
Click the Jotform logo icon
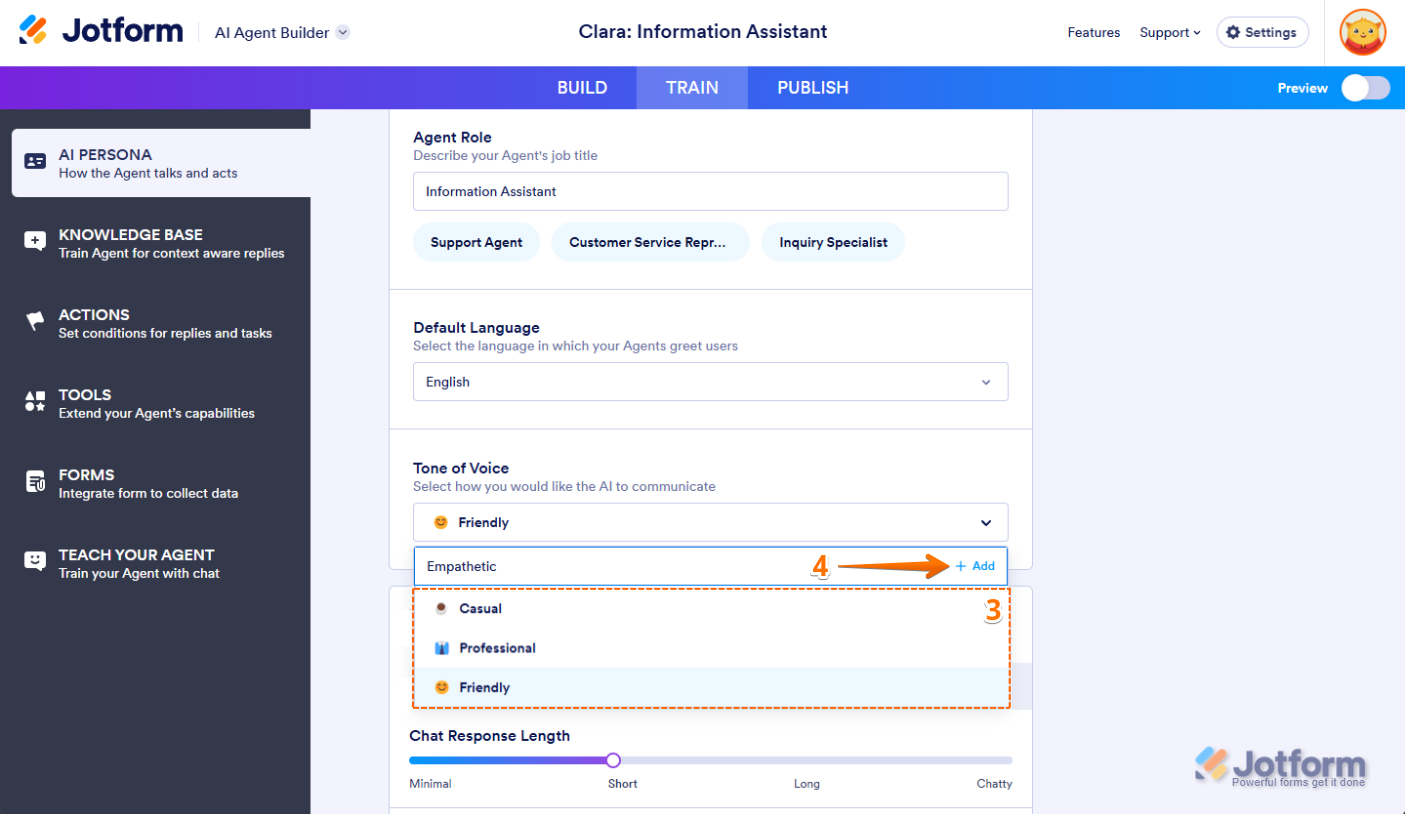(33, 31)
